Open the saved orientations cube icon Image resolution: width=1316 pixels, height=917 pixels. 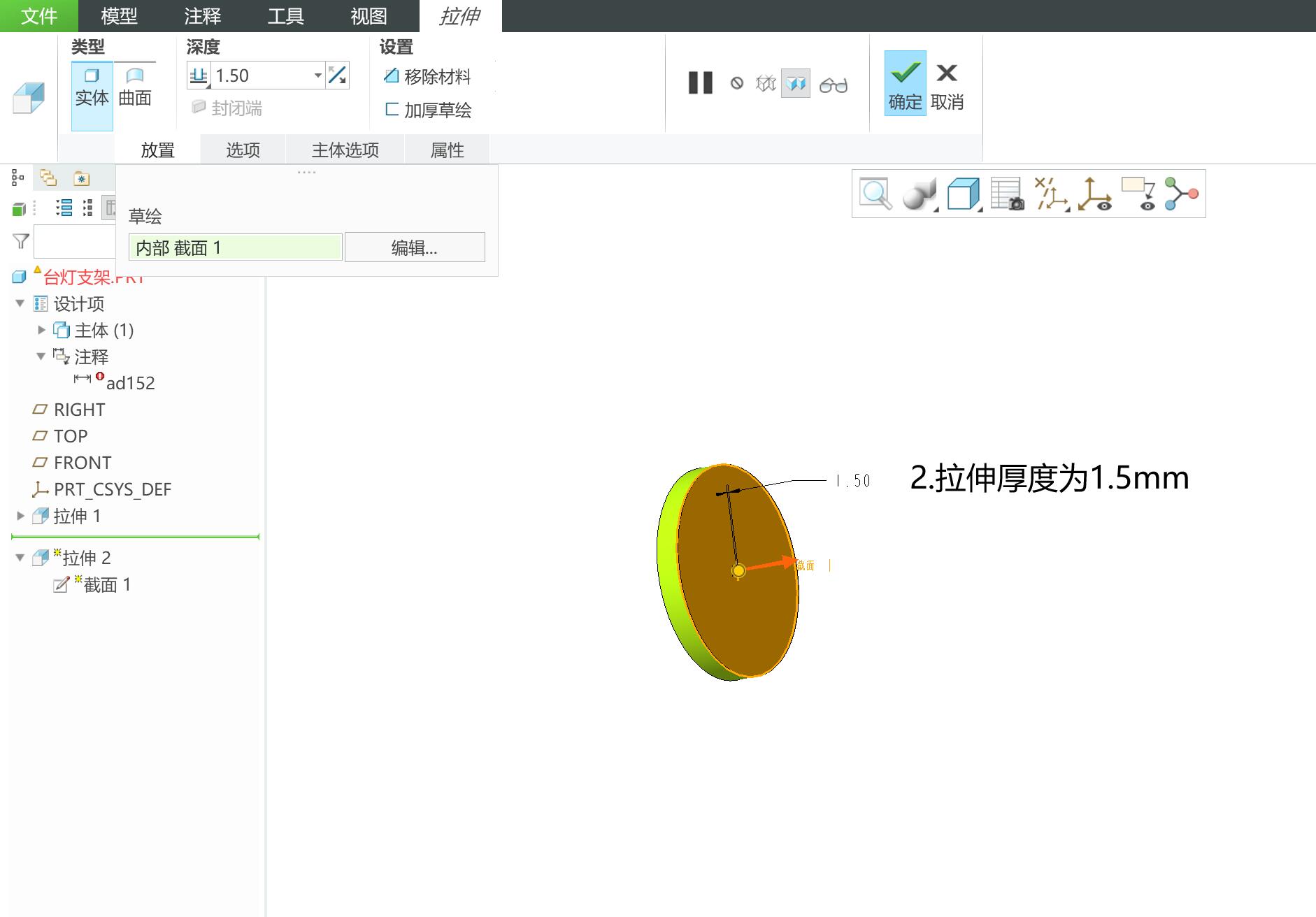(964, 194)
